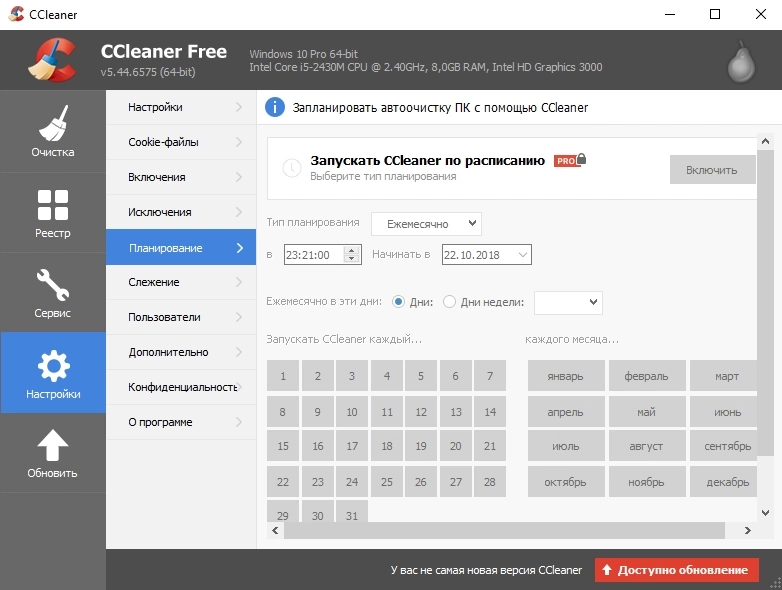Expand the Начинать в date picker
782x590 pixels.
click(x=522, y=255)
